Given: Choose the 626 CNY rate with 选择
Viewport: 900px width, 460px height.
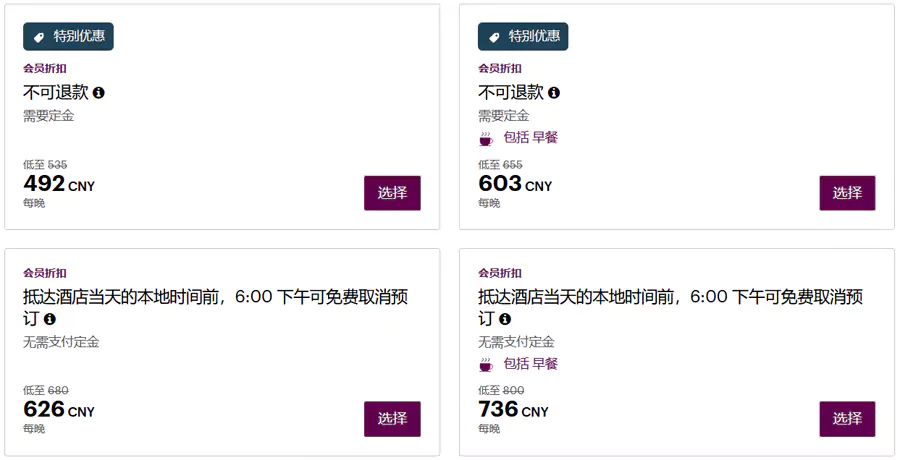Looking at the screenshot, I should tap(392, 419).
